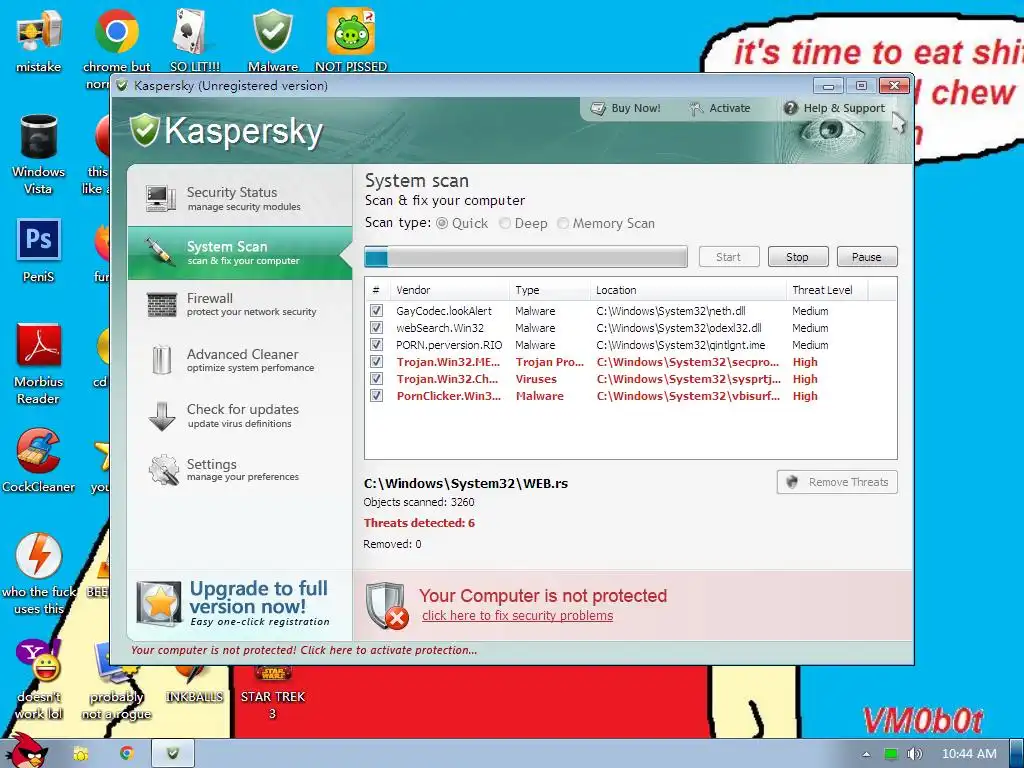
Task: Open Advanced Cleaner section
Action: 239,360
